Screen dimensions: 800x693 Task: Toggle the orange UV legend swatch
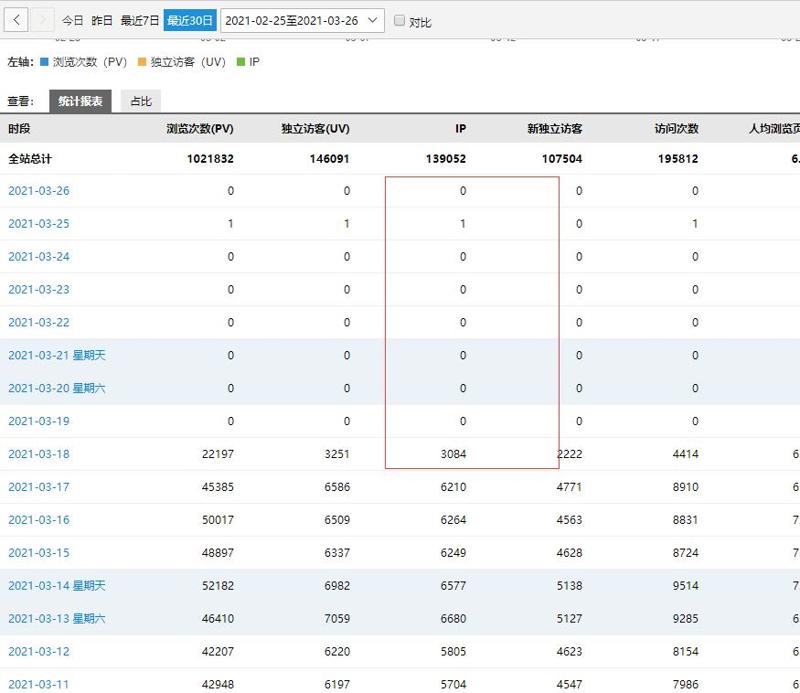tap(142, 62)
